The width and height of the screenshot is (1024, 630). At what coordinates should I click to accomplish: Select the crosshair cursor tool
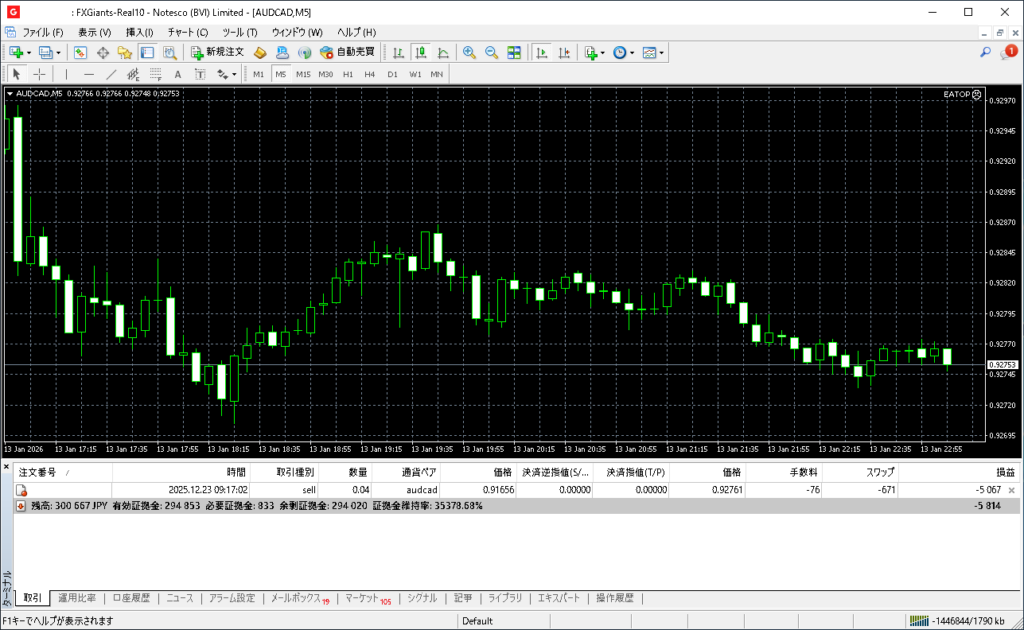point(39,74)
